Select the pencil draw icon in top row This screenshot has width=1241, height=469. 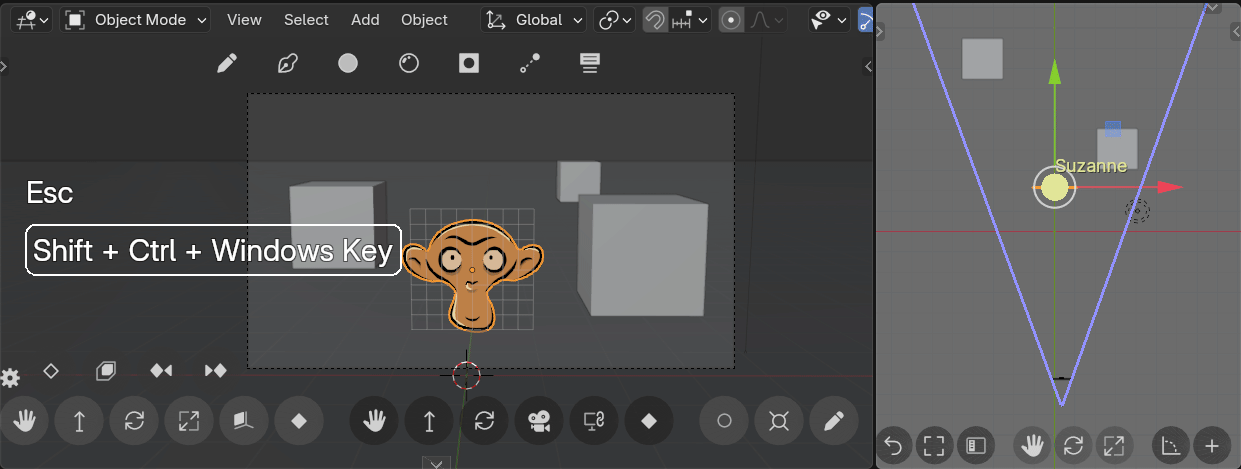point(227,64)
